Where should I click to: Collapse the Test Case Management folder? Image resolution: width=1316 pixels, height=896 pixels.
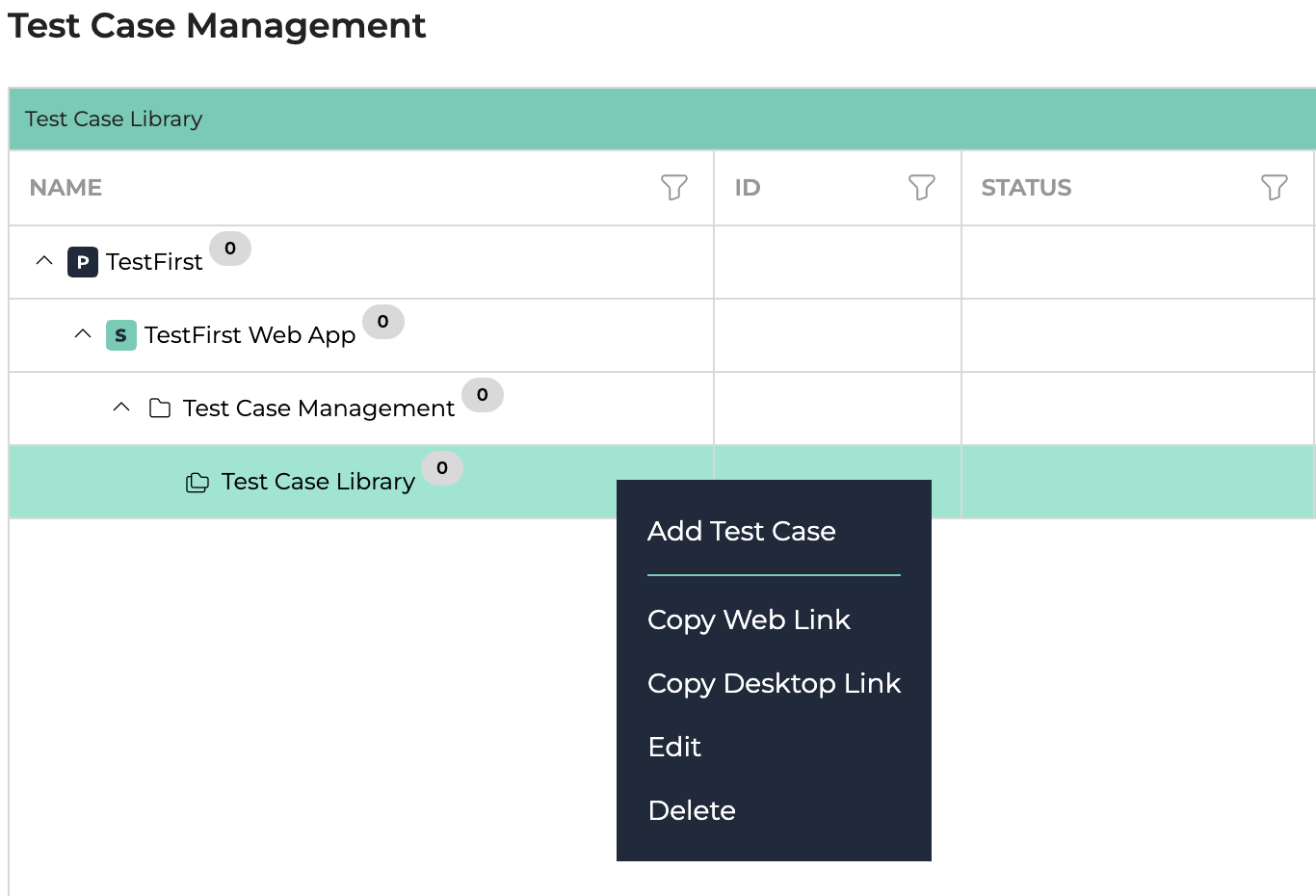[121, 407]
